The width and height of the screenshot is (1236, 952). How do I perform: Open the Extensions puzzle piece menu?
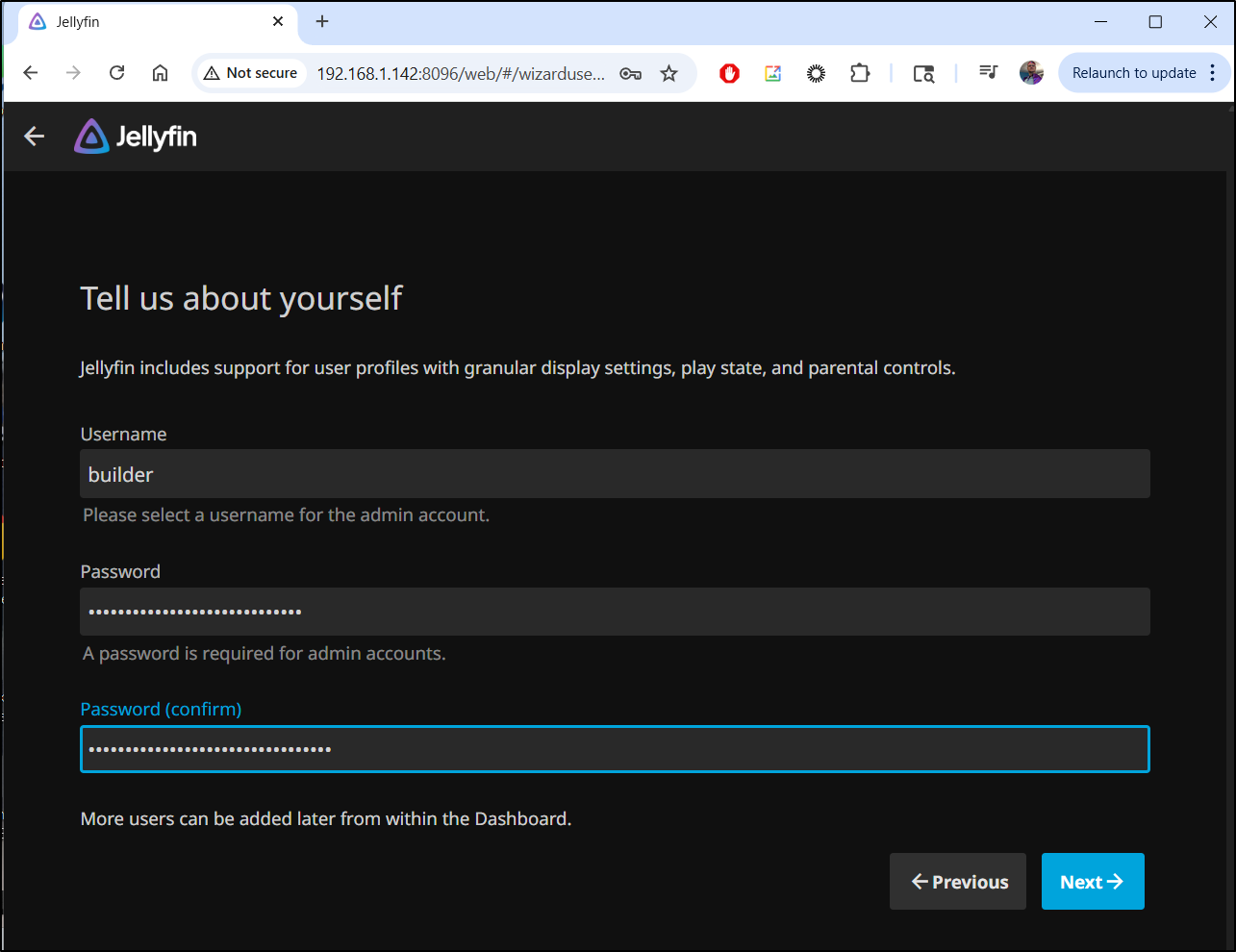point(859,73)
